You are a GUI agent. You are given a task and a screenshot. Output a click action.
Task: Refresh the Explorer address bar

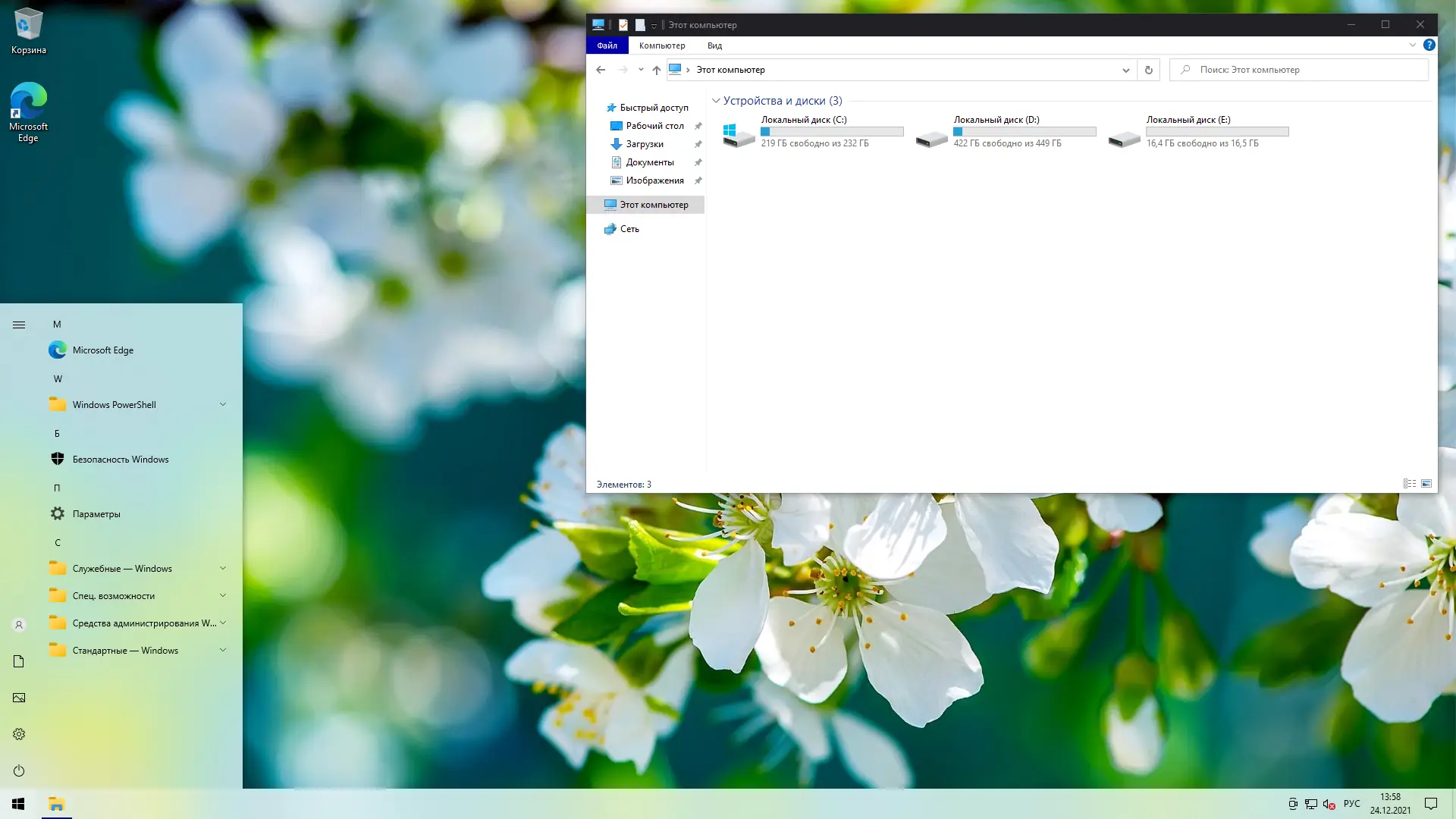pyautogui.click(x=1148, y=70)
